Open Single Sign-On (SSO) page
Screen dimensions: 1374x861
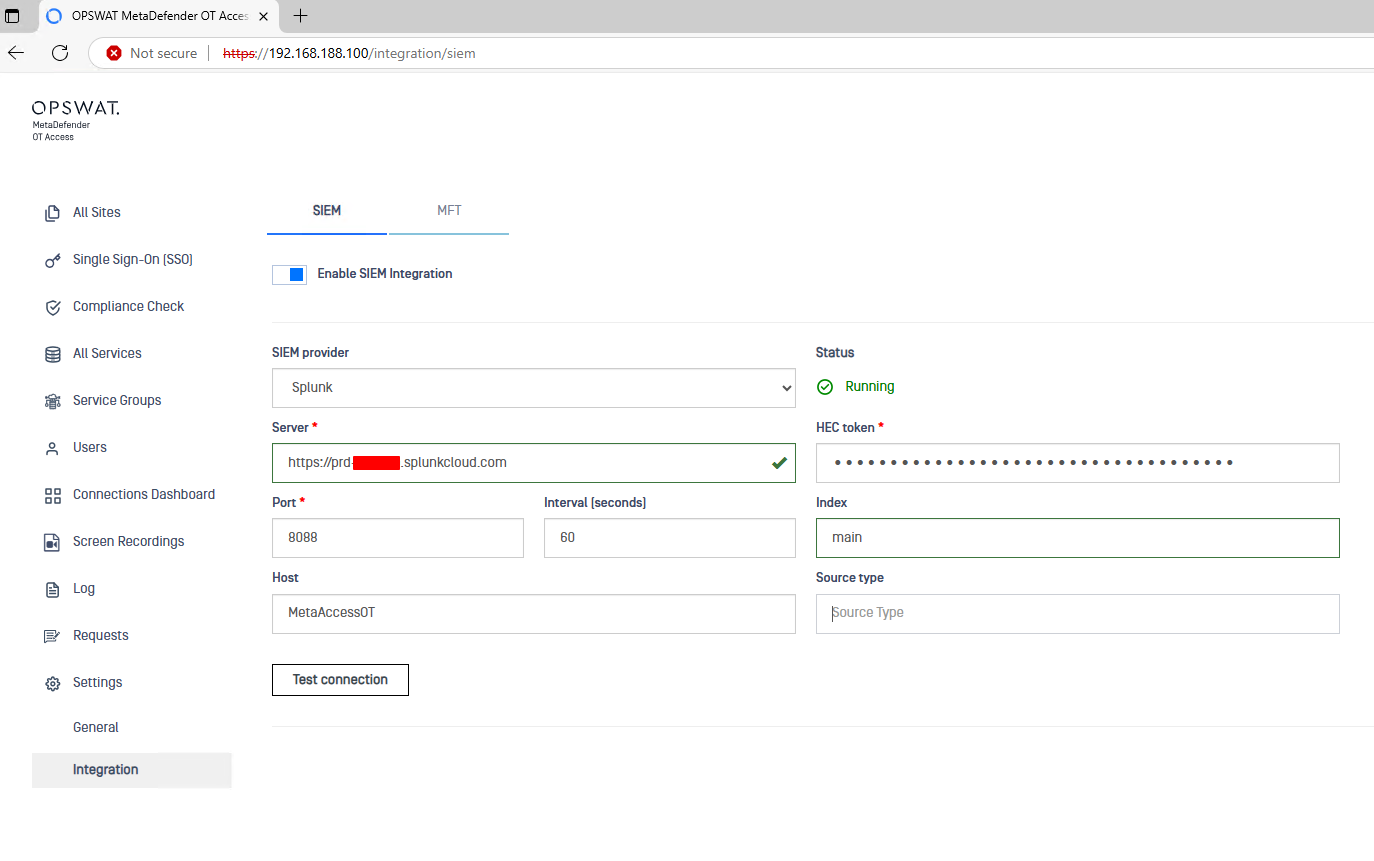click(x=133, y=260)
